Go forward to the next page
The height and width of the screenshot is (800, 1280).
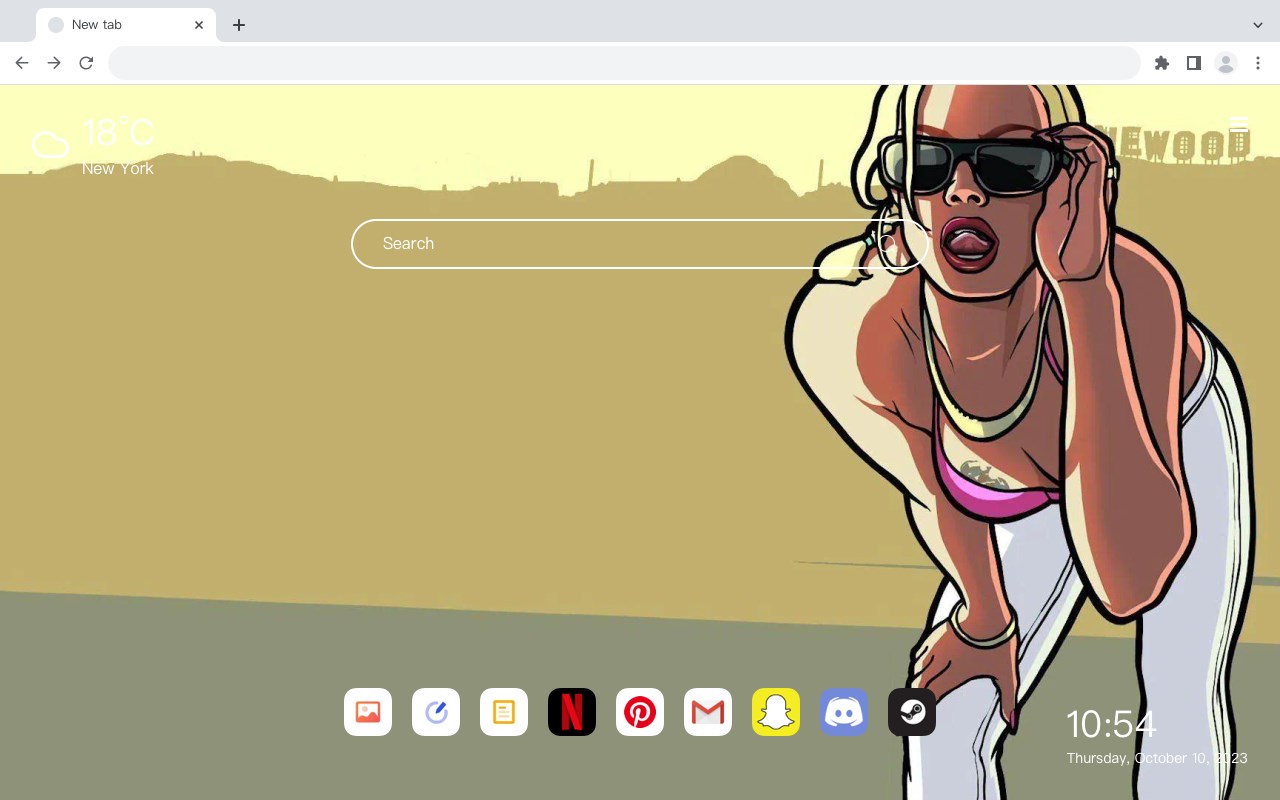tap(54, 63)
